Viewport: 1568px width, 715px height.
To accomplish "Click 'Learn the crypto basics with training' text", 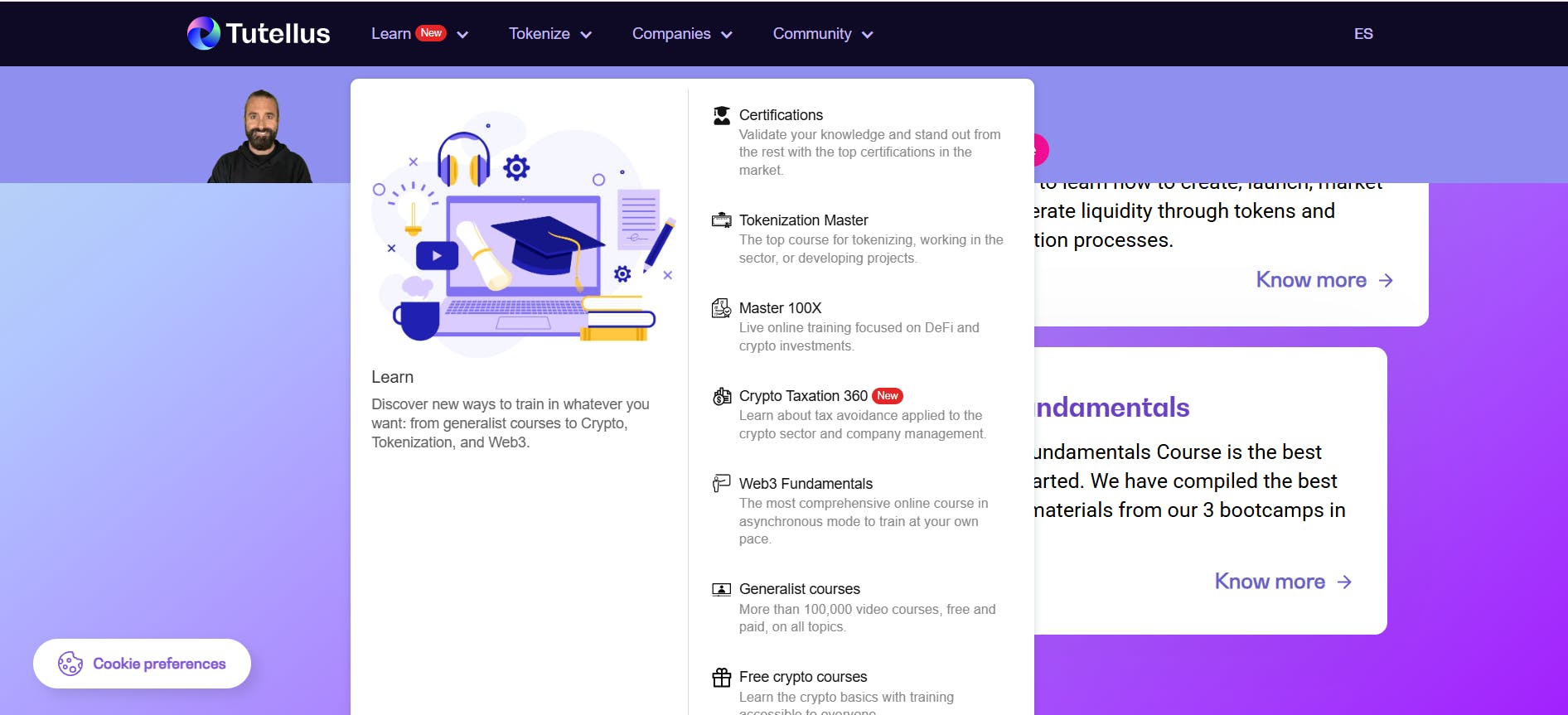I will pyautogui.click(x=846, y=703).
